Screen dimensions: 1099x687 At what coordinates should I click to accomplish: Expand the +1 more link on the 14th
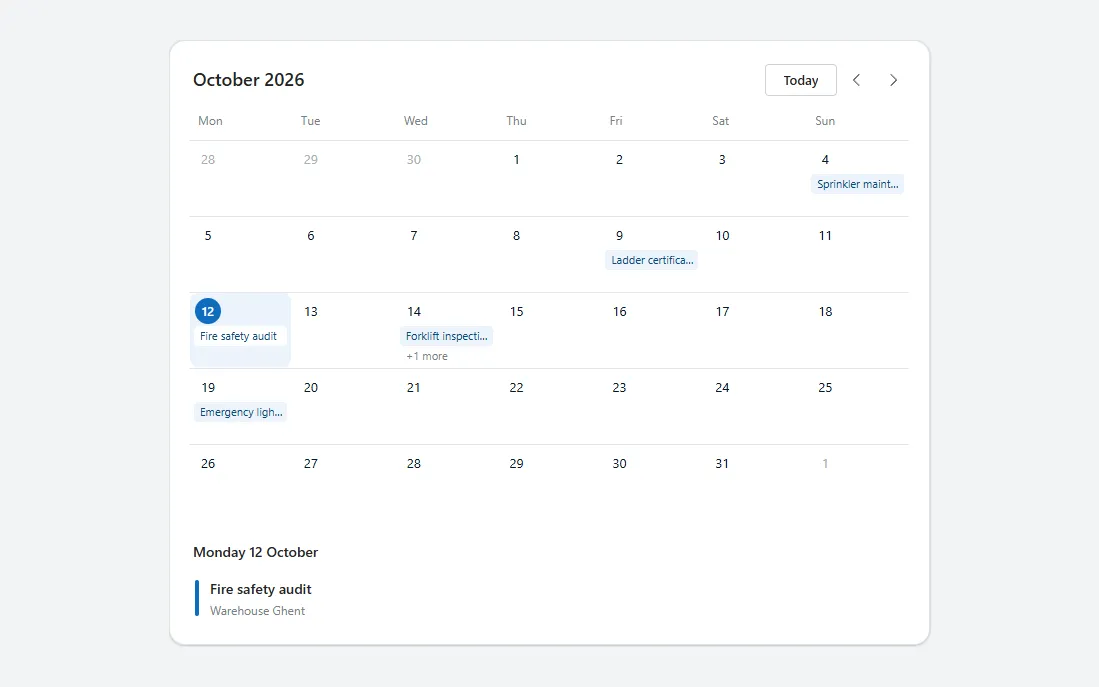click(x=427, y=356)
